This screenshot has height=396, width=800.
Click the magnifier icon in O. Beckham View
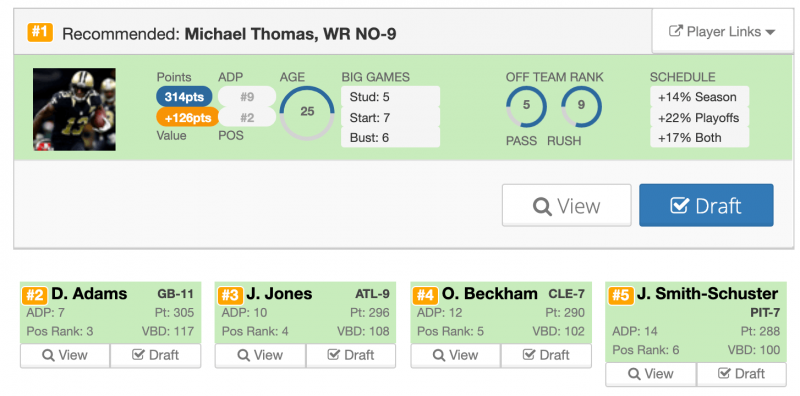(x=439, y=355)
